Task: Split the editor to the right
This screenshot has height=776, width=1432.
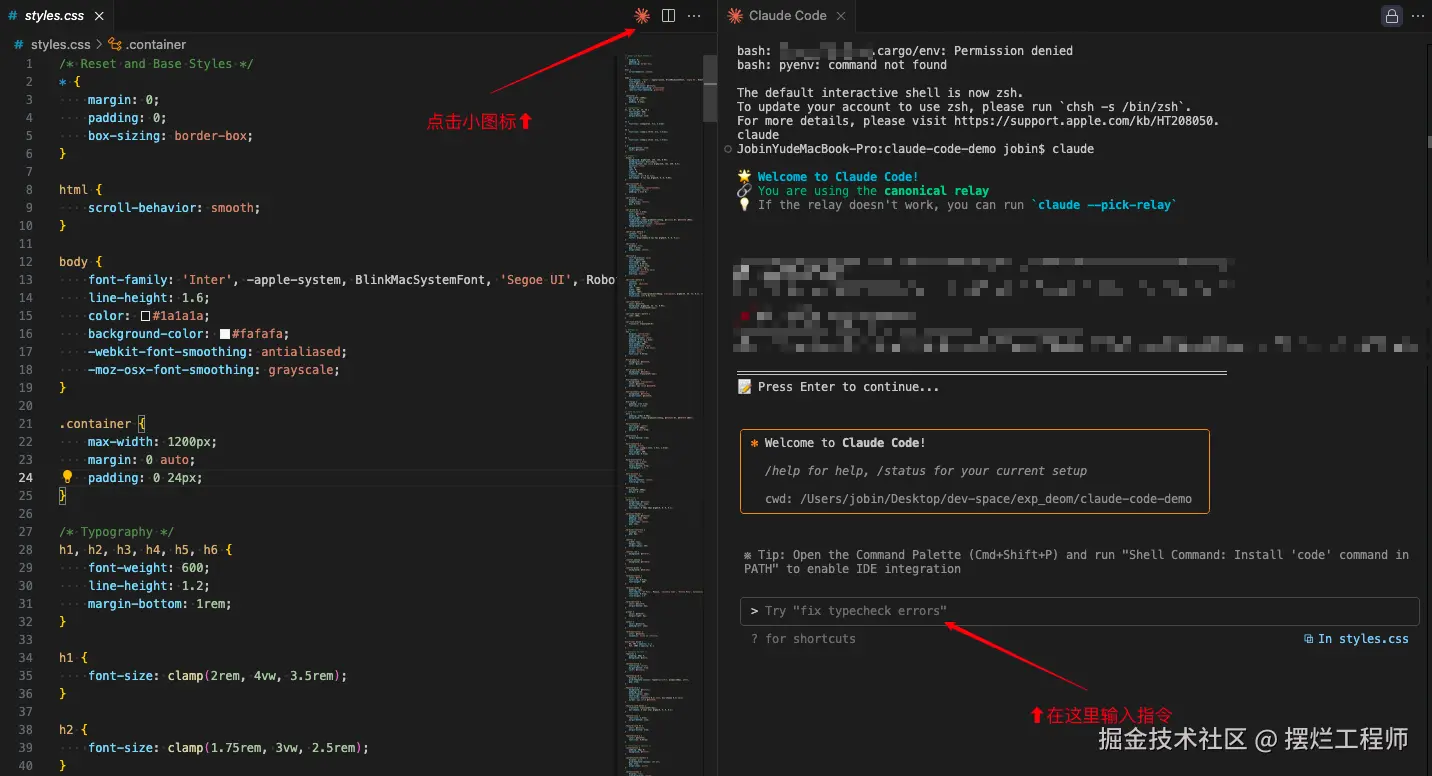Action: (x=668, y=16)
